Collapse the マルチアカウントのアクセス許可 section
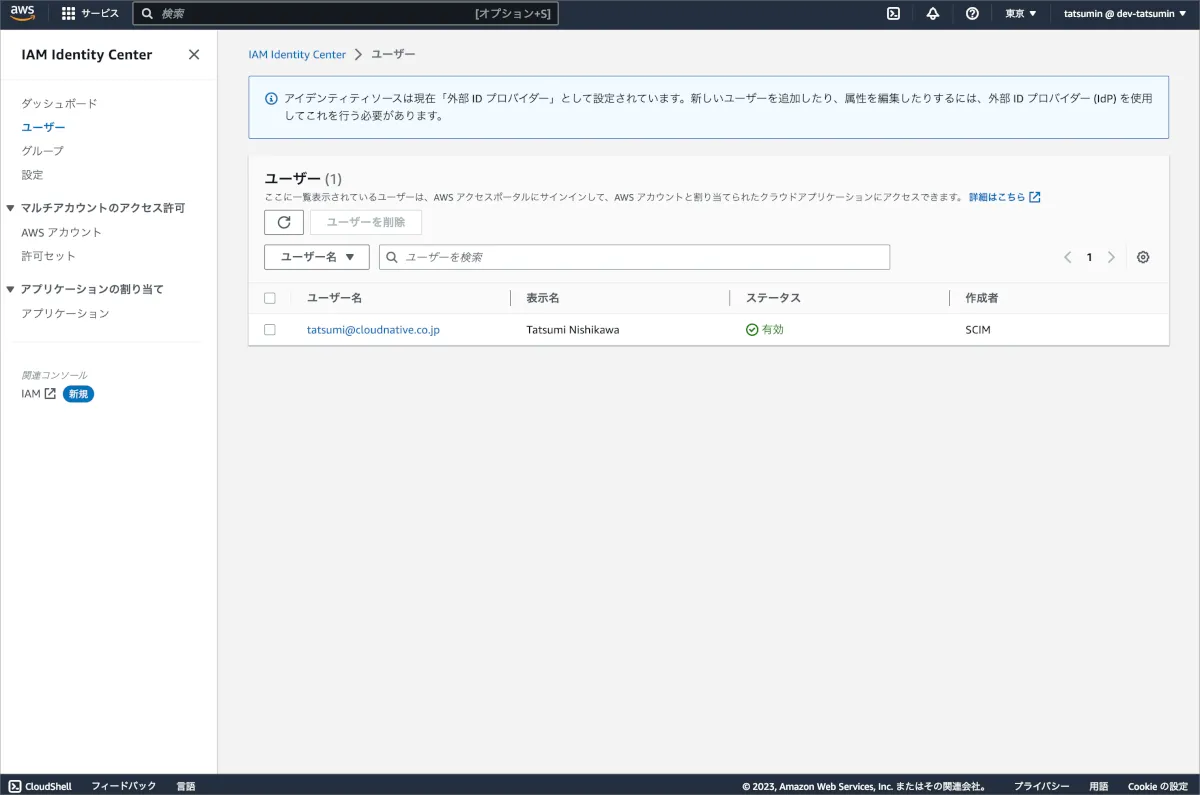This screenshot has height=795, width=1200. click(11, 208)
